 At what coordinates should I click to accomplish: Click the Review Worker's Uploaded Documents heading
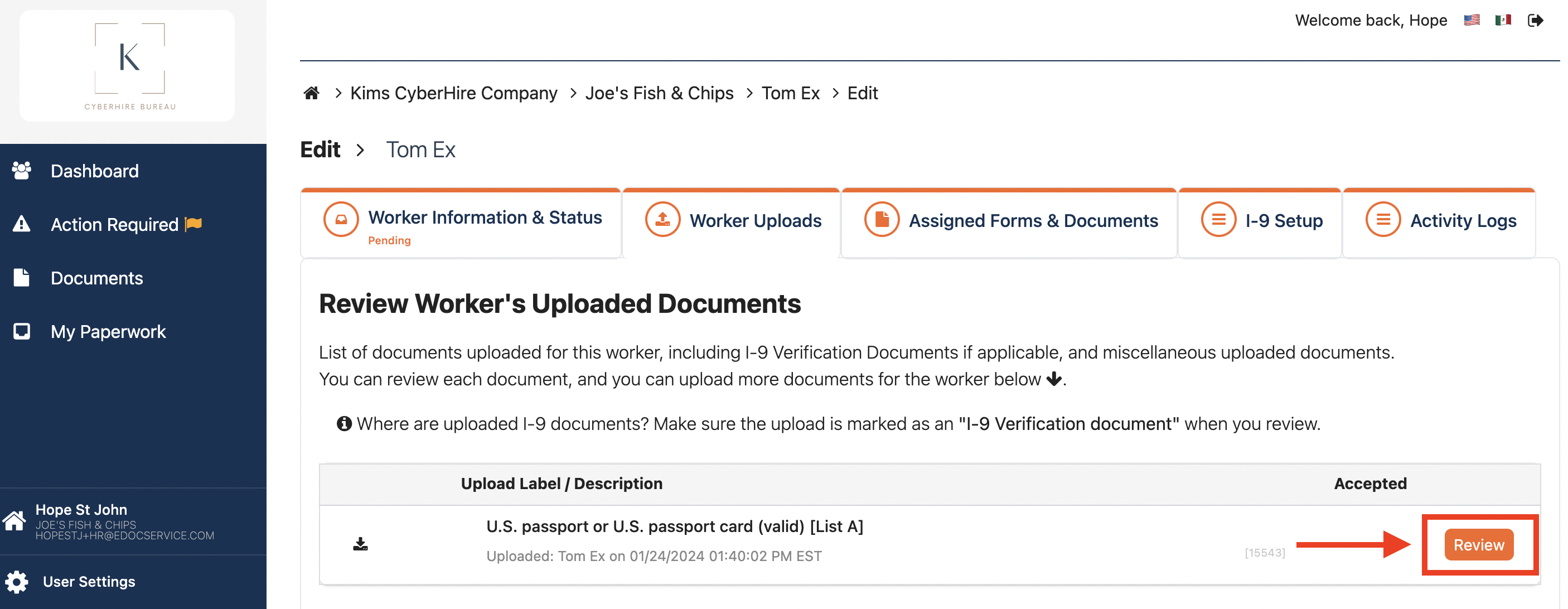point(560,303)
